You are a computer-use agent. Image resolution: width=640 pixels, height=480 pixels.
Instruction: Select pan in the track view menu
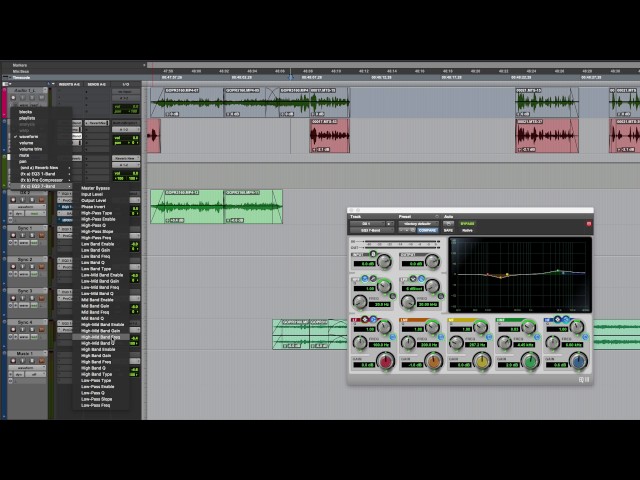tap(22, 162)
